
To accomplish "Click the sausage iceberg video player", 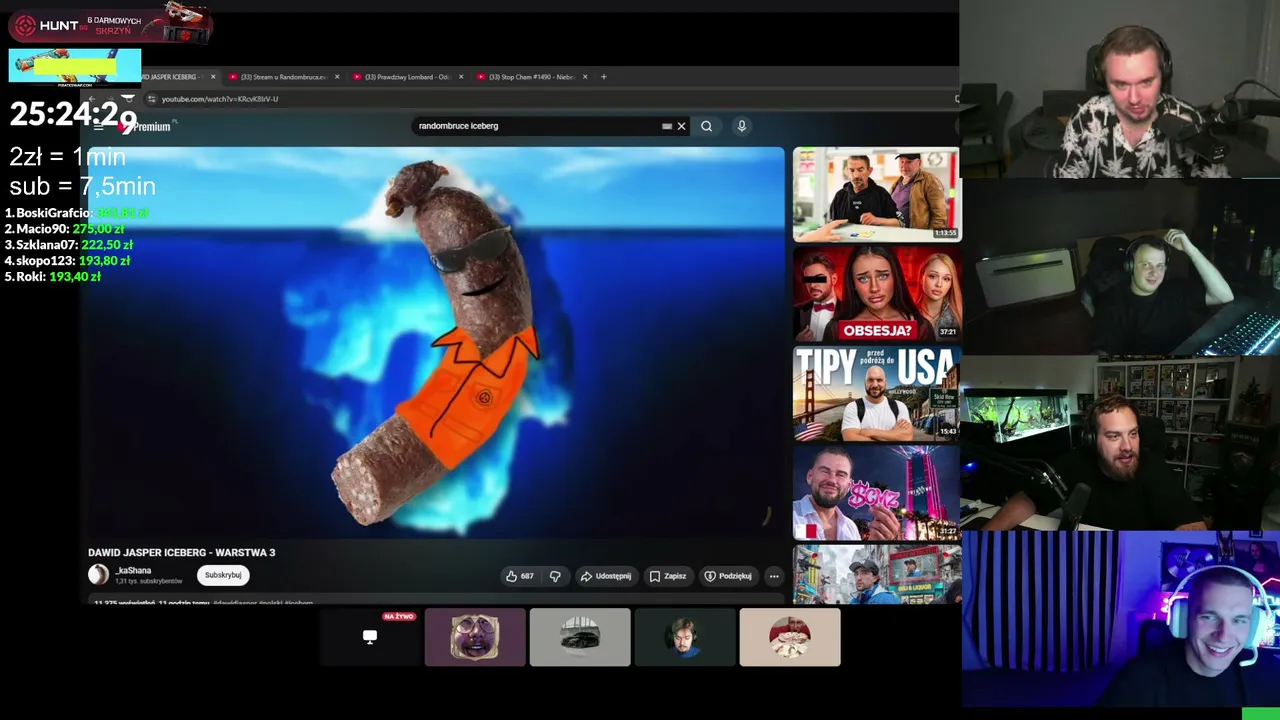I will (x=436, y=342).
